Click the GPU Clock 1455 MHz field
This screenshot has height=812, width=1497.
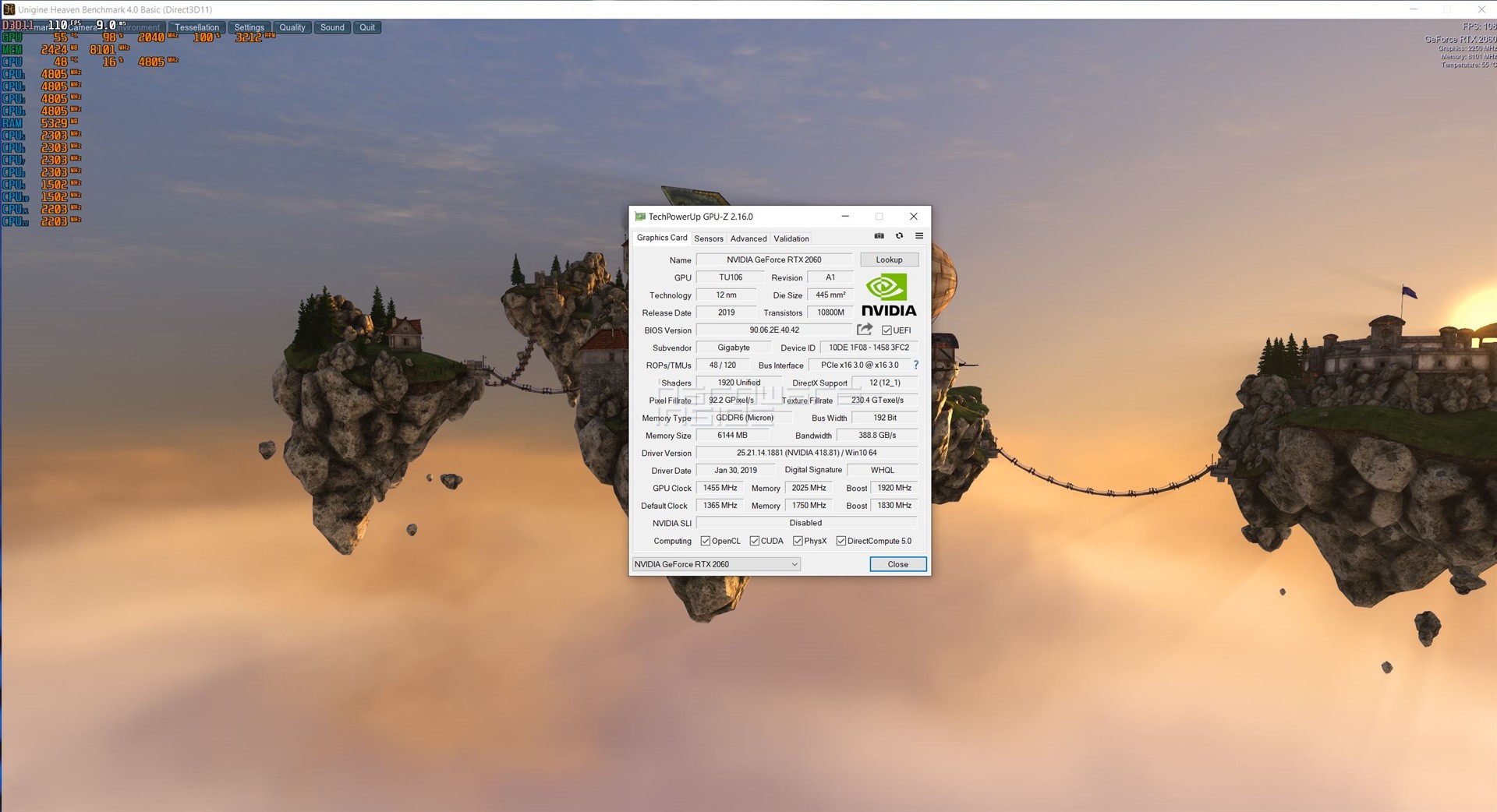(720, 488)
